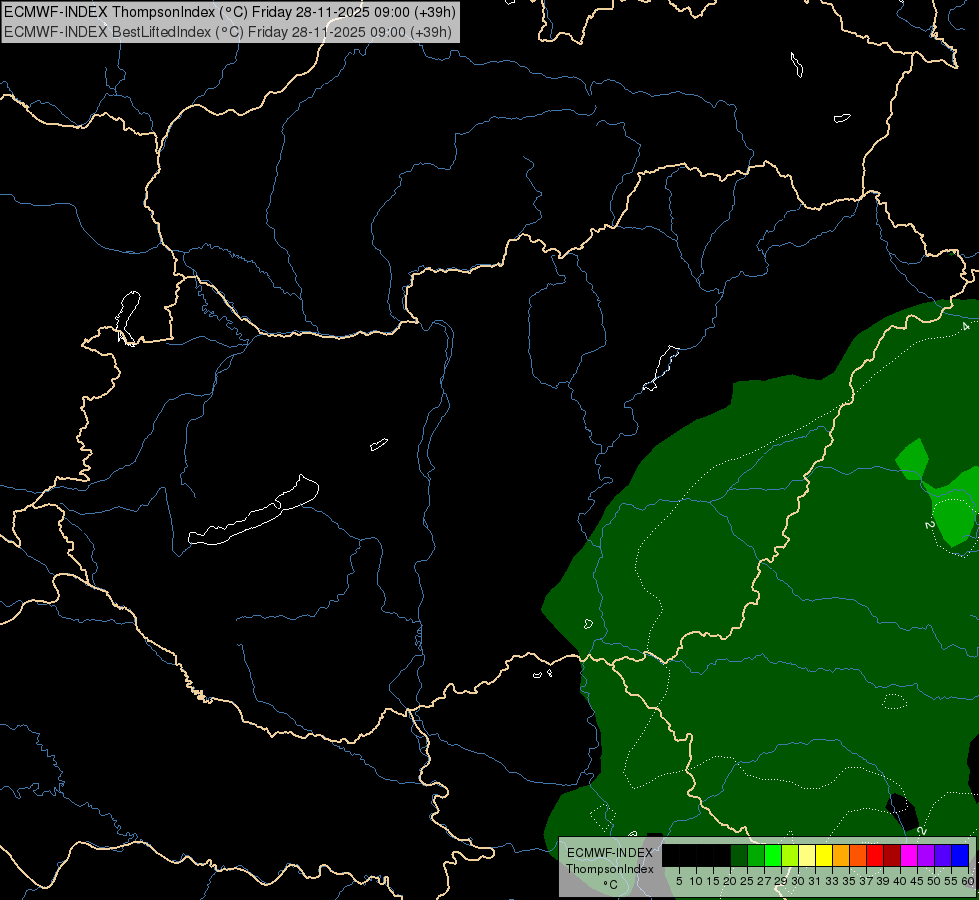979x900 pixels.
Task: Click the legend ThompsonIndex label
Action: 609,869
